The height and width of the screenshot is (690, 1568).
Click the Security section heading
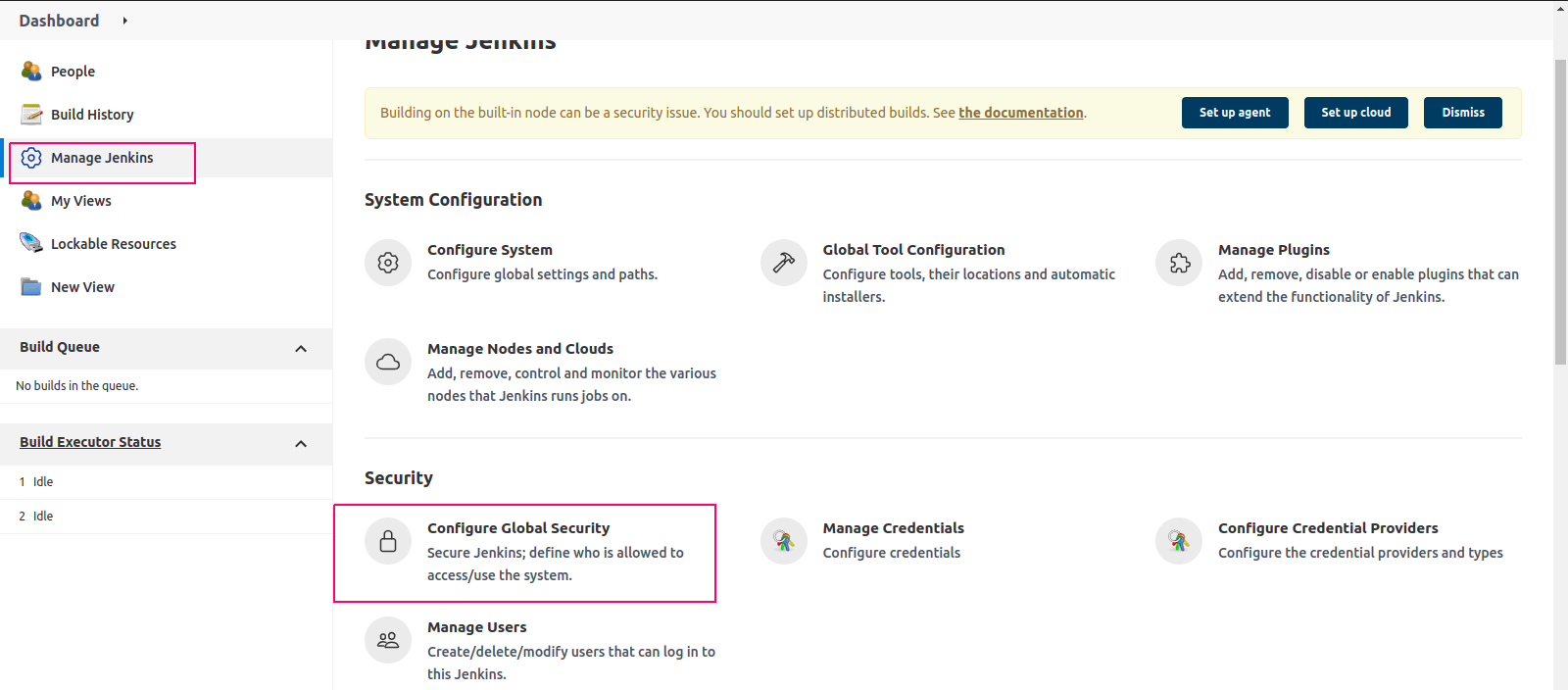[x=399, y=478]
